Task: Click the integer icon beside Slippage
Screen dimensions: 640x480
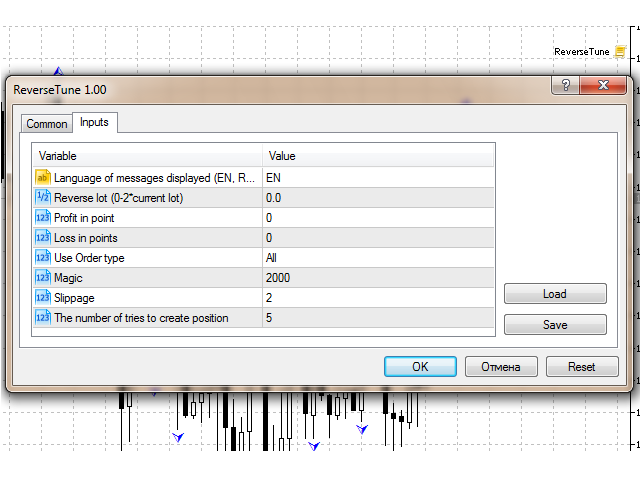Action: pos(43,297)
